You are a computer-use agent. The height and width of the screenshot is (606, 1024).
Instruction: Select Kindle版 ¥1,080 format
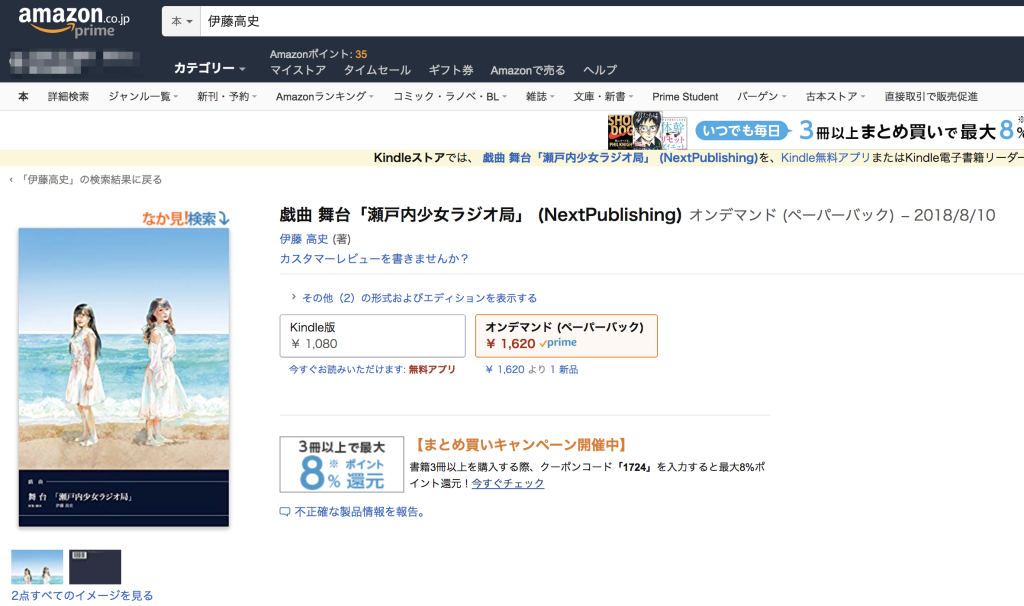click(372, 336)
